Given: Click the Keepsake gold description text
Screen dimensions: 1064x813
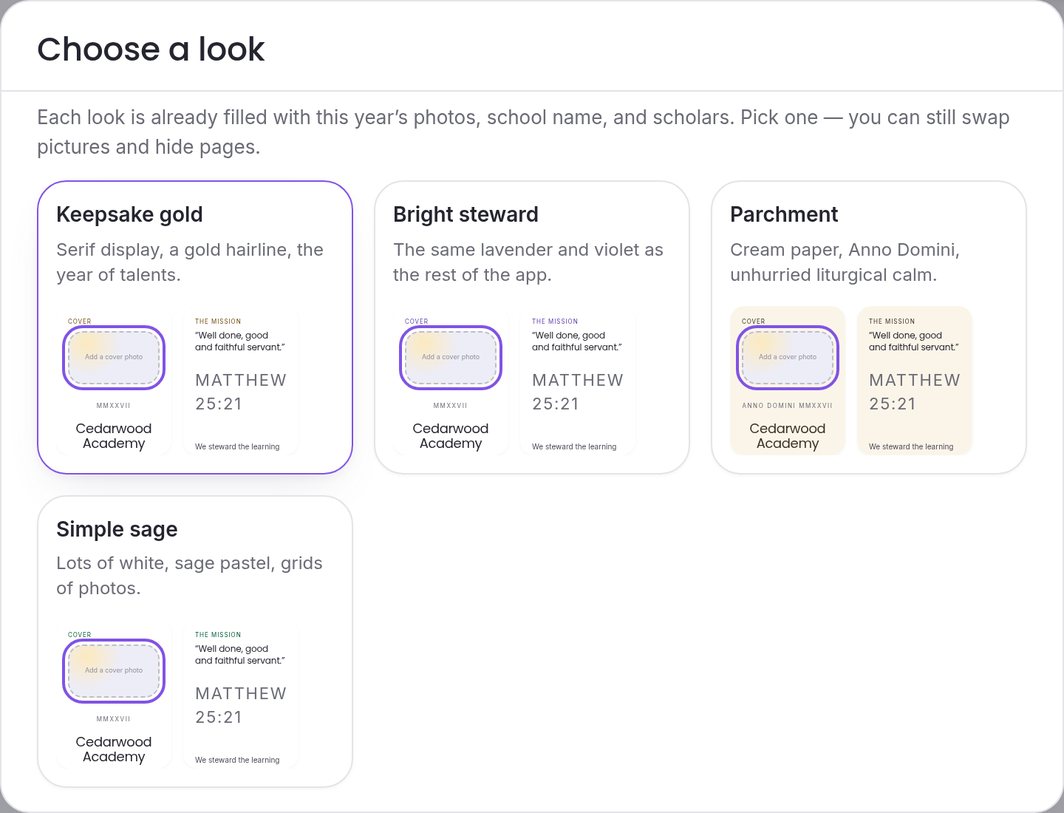Looking at the screenshot, I should [x=190, y=262].
